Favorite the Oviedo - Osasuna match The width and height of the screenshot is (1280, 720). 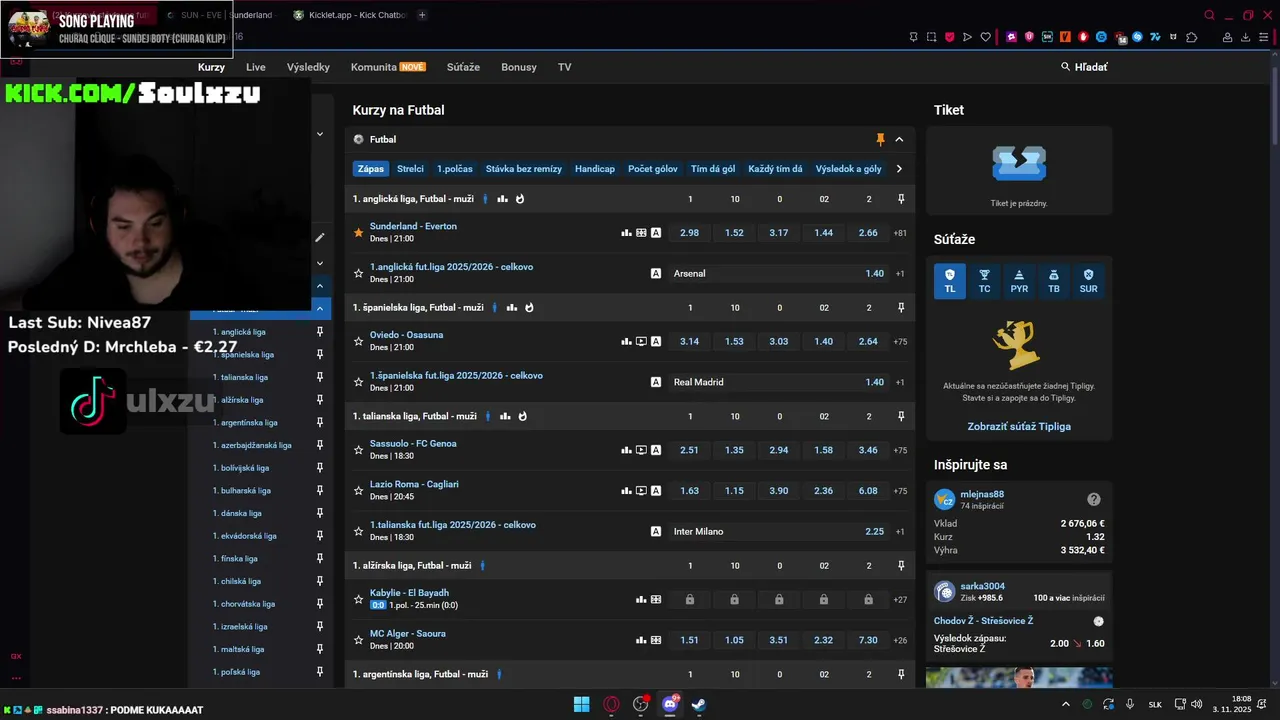tap(358, 341)
